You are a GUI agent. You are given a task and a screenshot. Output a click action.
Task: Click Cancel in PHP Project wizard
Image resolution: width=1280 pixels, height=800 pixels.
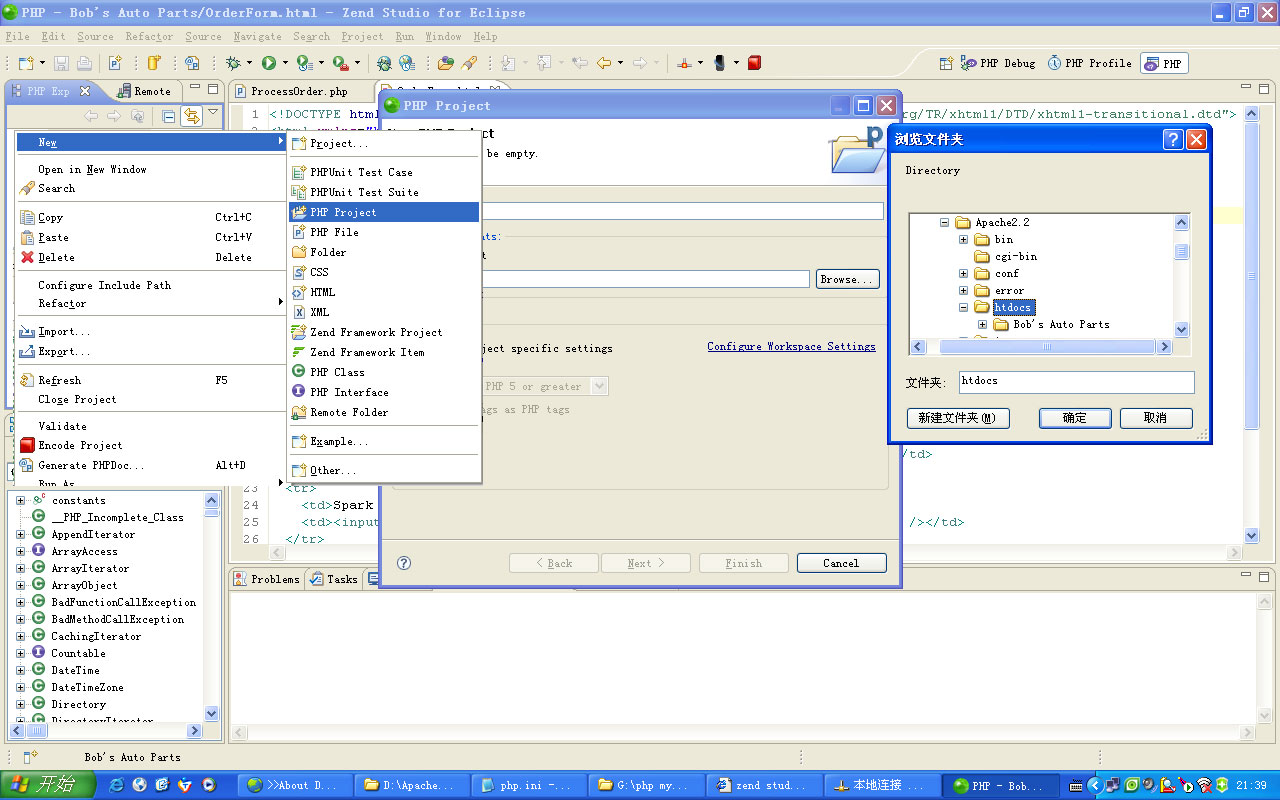(841, 563)
